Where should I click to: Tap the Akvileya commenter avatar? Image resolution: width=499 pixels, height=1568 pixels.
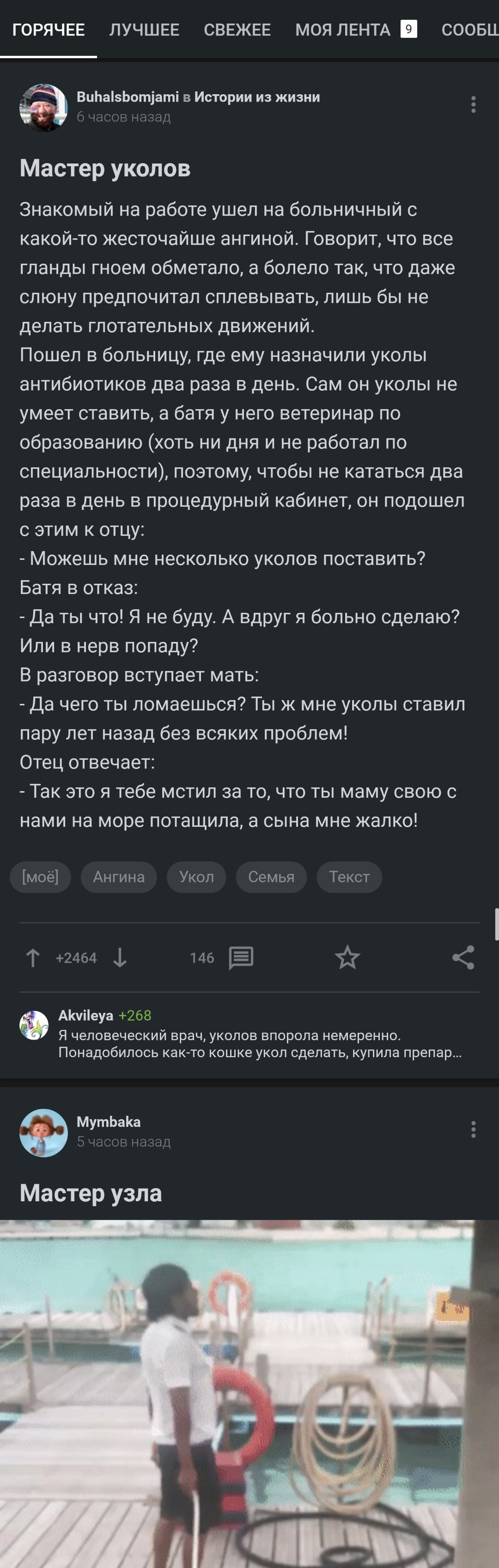click(x=34, y=1026)
